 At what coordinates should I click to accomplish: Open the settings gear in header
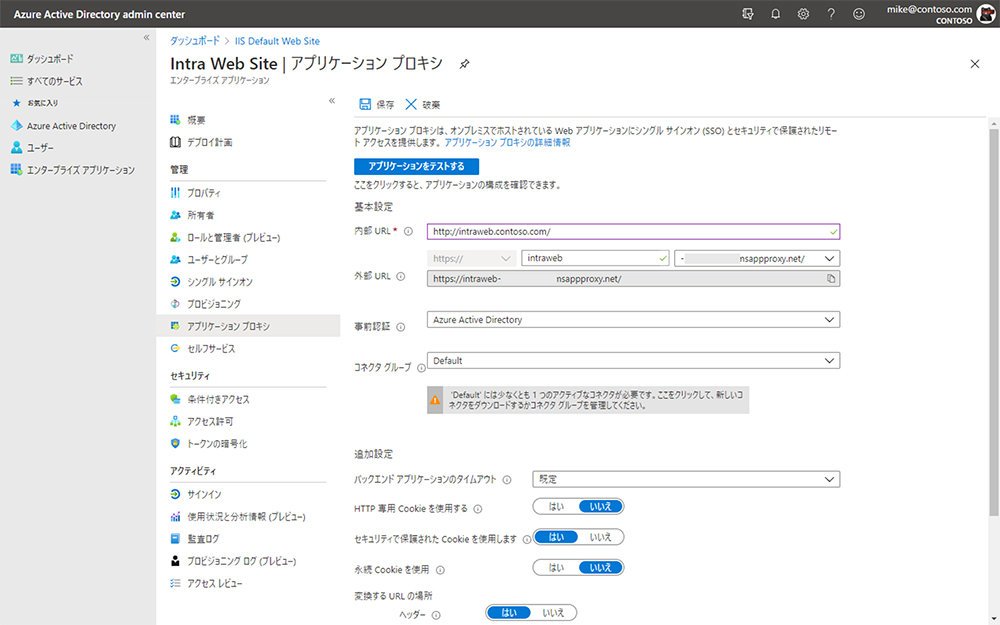click(803, 13)
